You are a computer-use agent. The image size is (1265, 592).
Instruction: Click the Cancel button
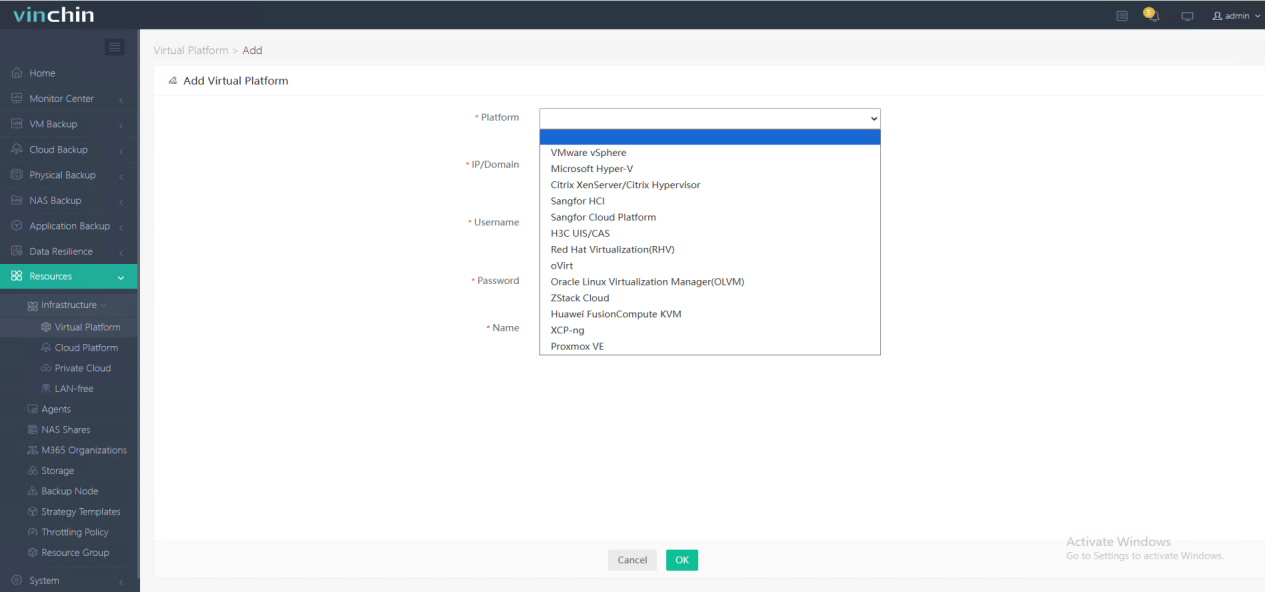pyautogui.click(x=632, y=560)
